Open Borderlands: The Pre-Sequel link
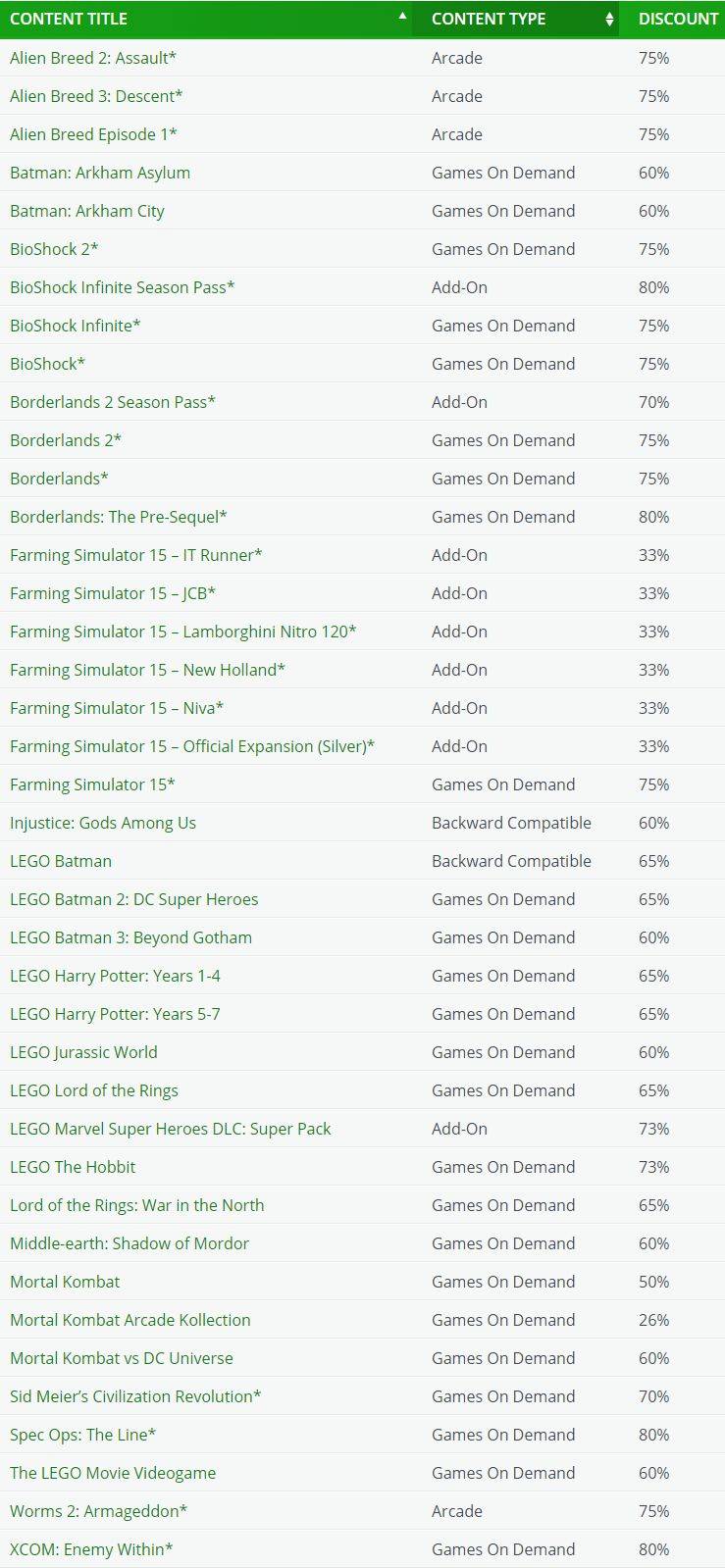 tap(119, 517)
